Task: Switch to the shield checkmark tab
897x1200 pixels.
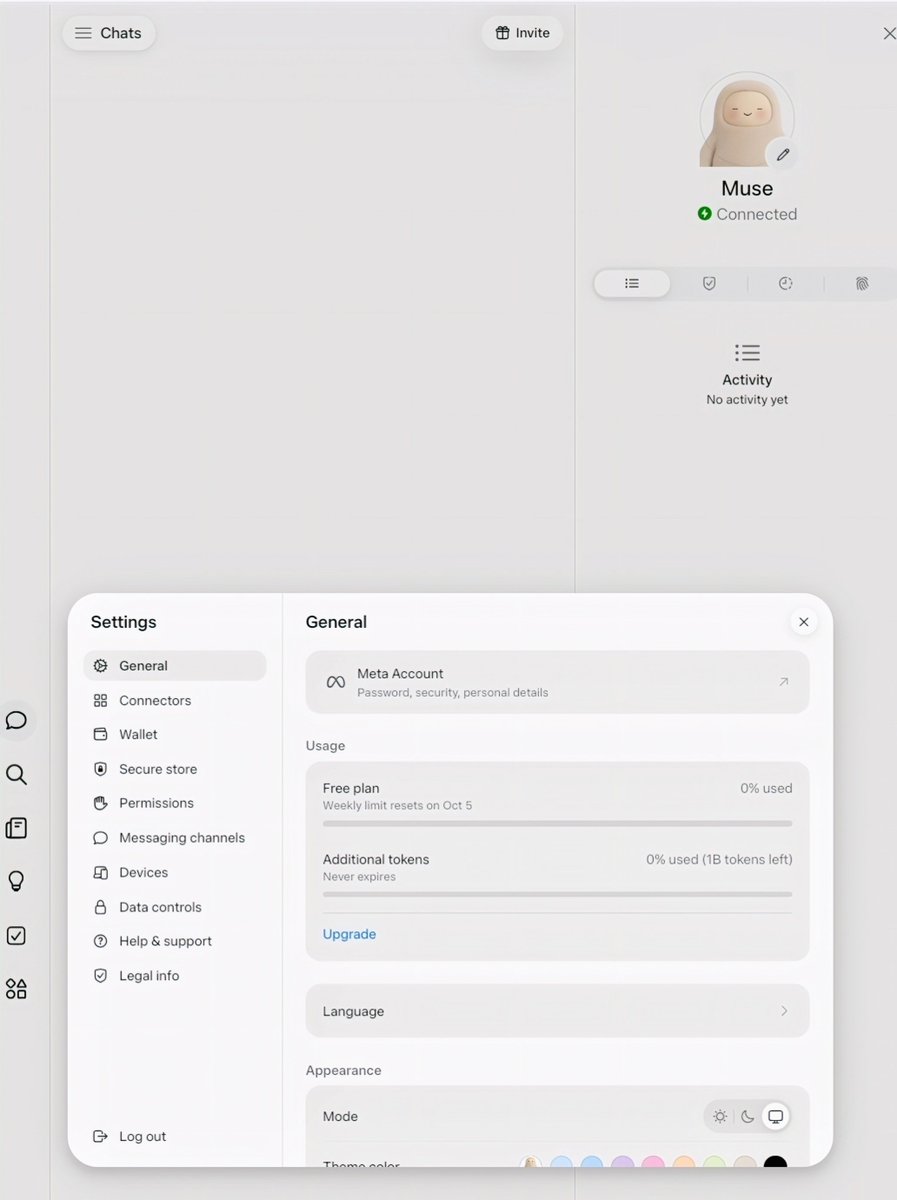Action: pyautogui.click(x=709, y=284)
